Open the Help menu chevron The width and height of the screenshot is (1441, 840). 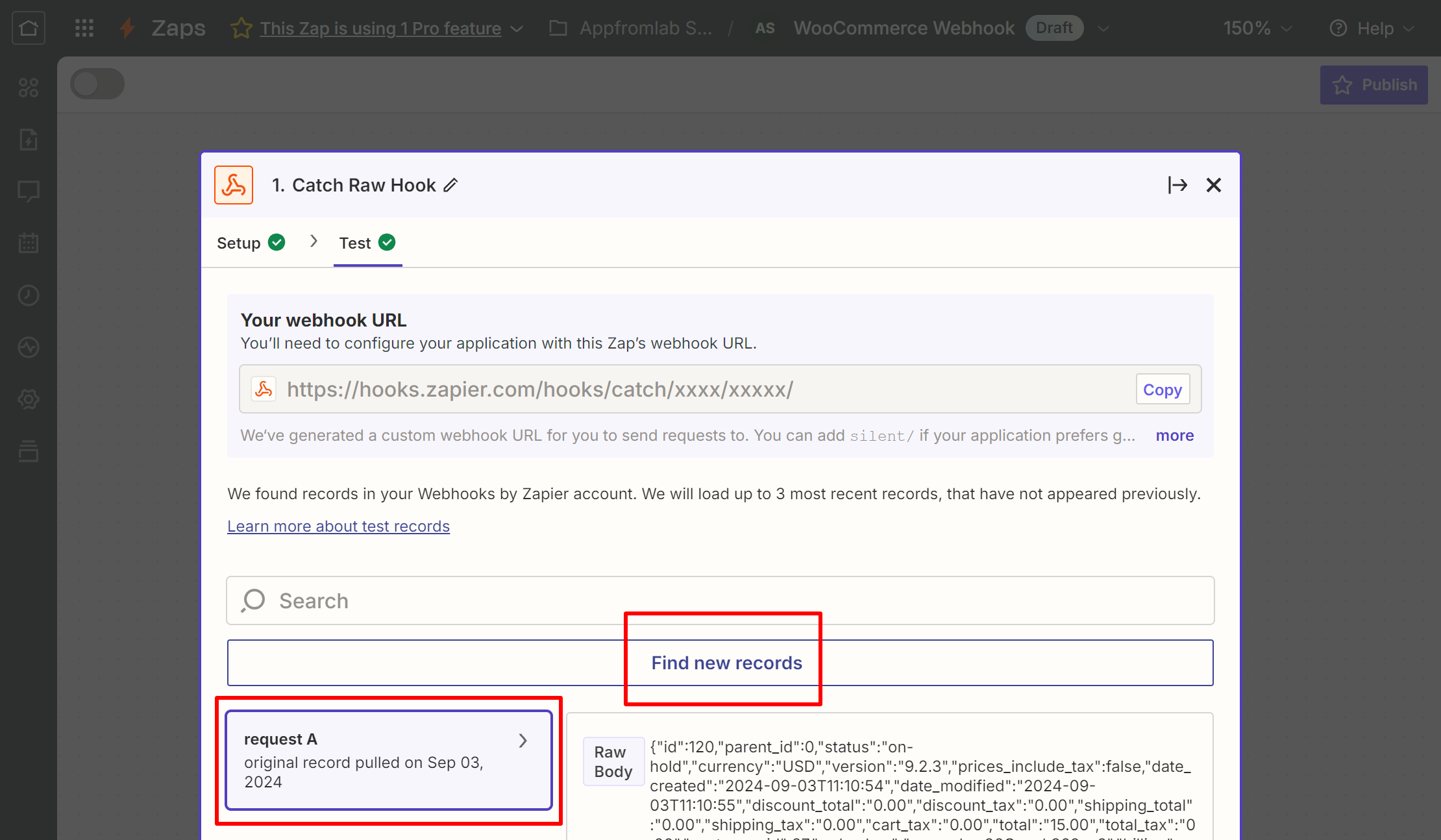click(1409, 29)
